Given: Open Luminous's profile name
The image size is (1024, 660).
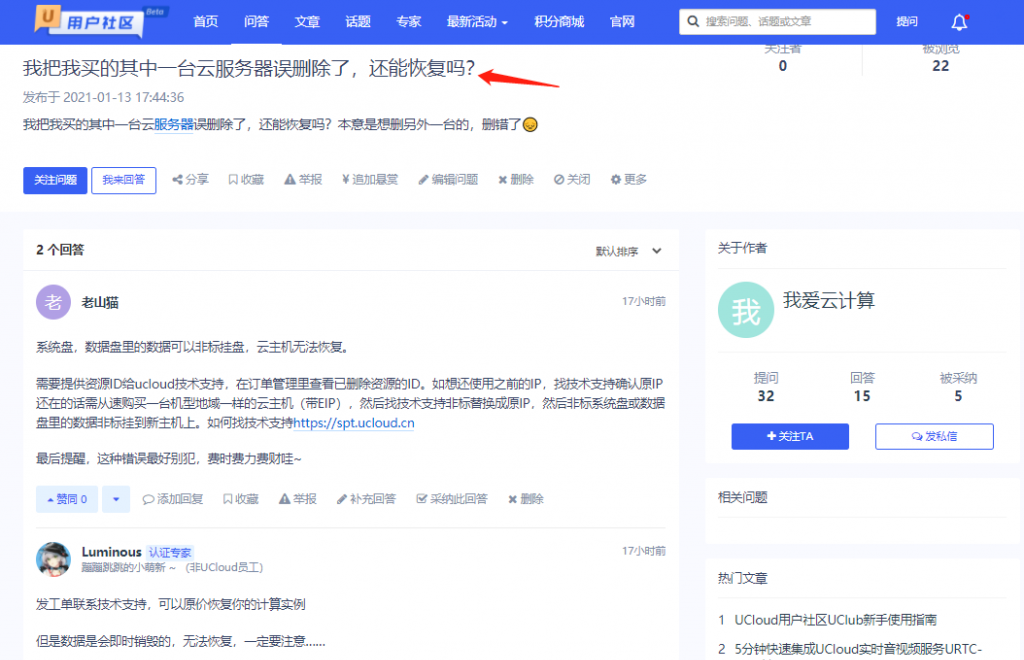Looking at the screenshot, I should coord(112,552).
